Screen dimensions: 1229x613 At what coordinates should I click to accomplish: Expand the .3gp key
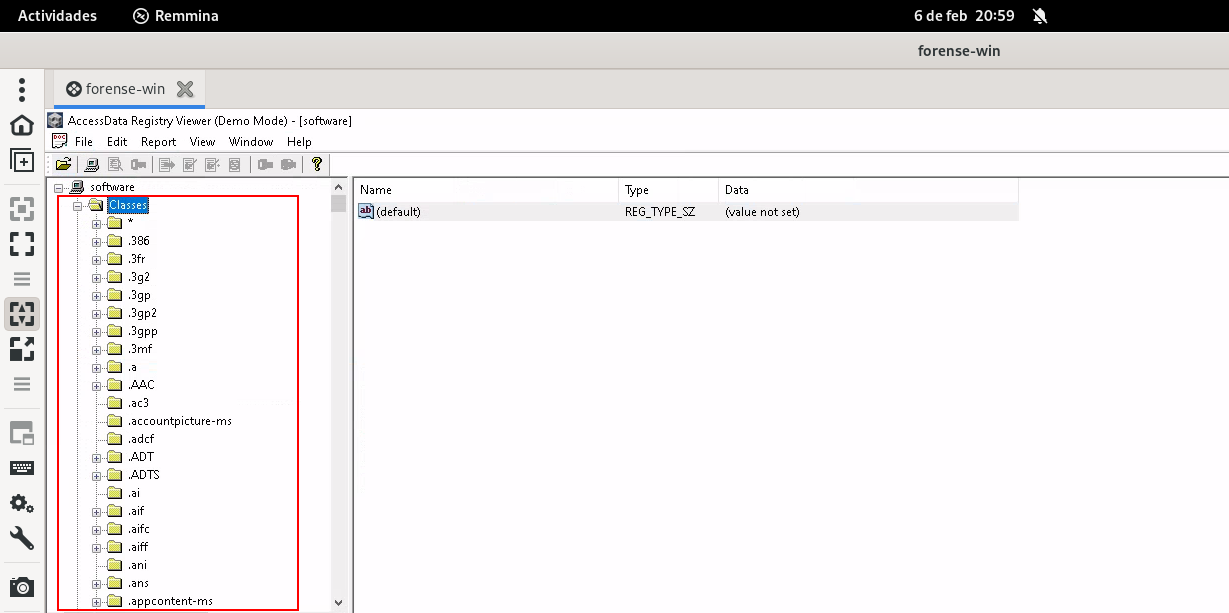[97, 296]
